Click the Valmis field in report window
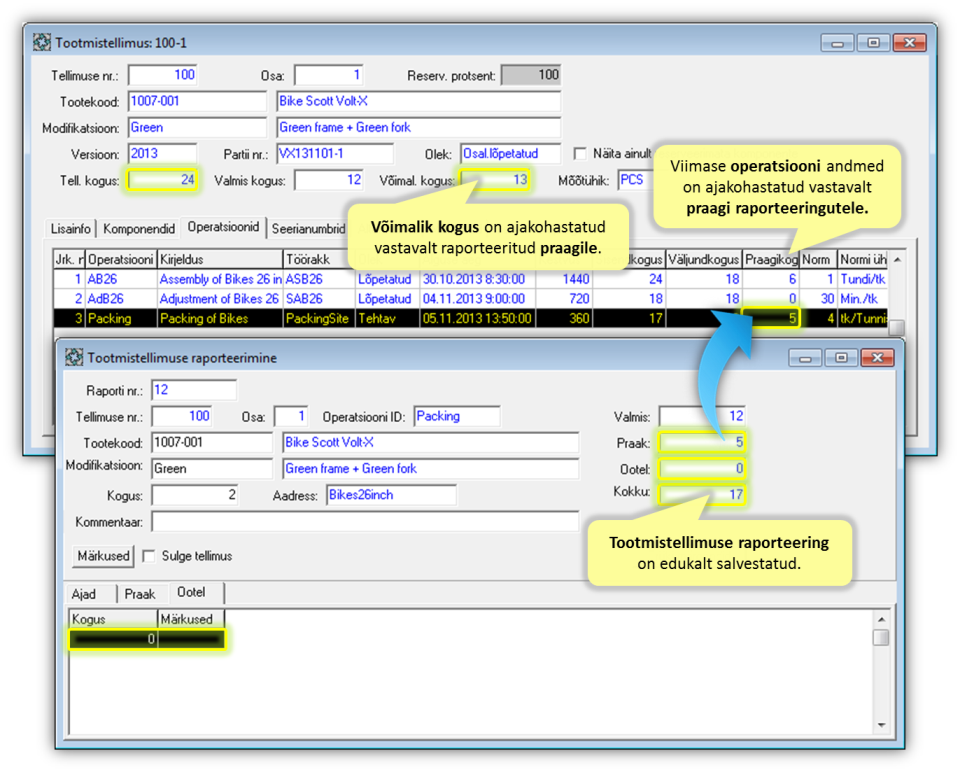960x772 pixels. 702,416
